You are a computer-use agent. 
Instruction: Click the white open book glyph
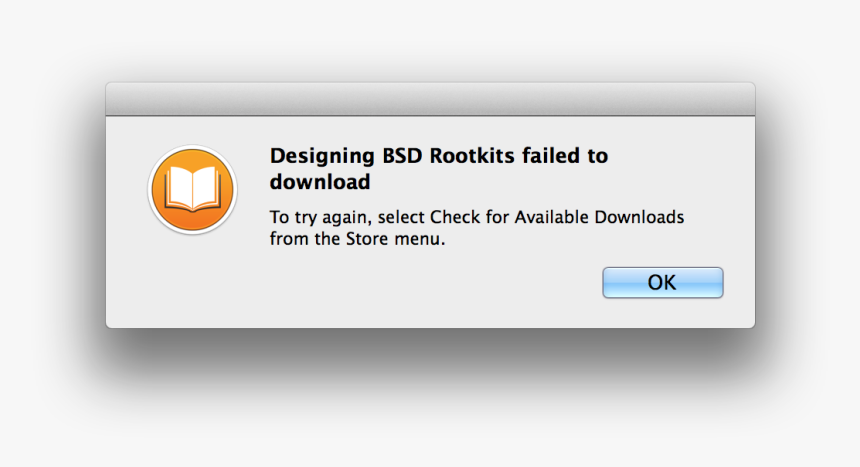[191, 188]
